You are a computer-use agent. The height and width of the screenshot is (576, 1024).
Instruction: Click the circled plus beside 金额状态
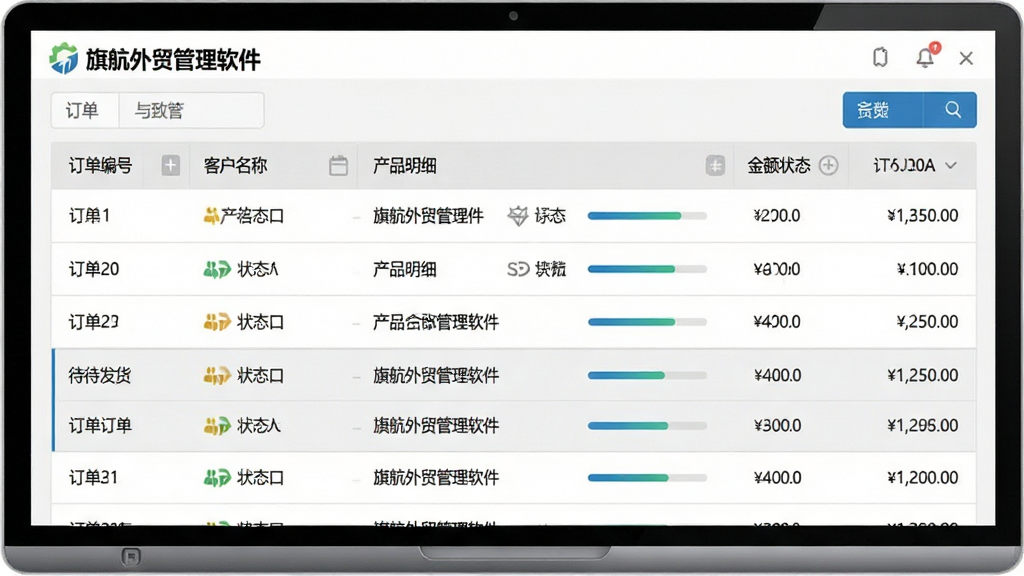(828, 165)
